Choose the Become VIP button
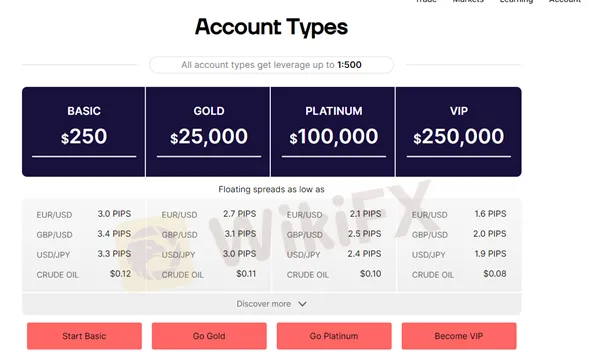This screenshot has width=590, height=363. click(459, 336)
